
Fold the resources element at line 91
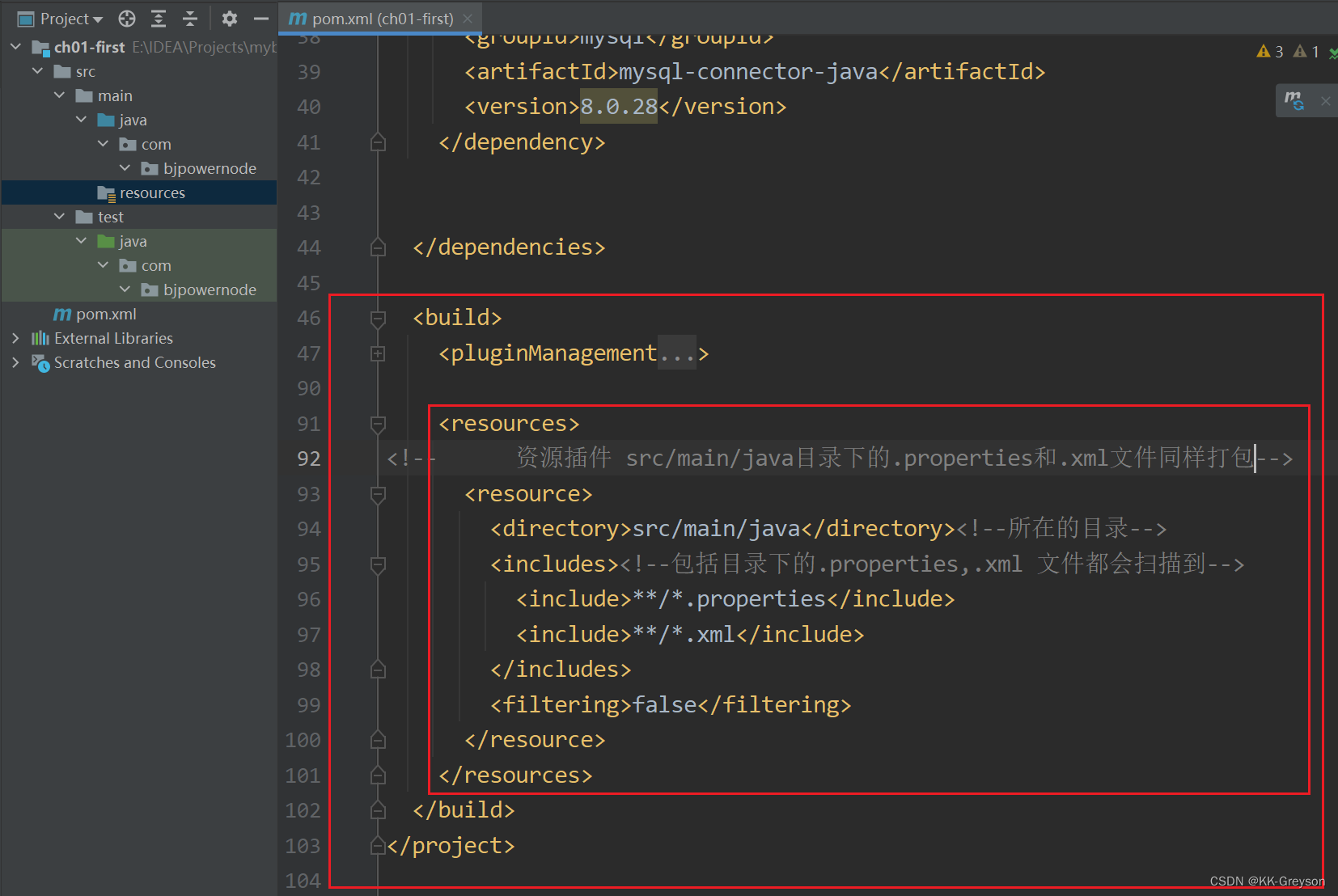378,424
